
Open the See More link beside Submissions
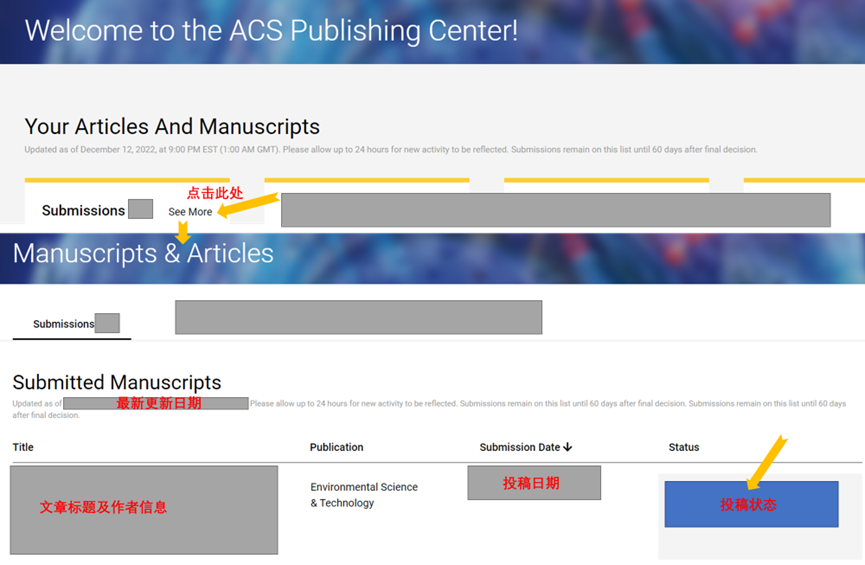190,212
